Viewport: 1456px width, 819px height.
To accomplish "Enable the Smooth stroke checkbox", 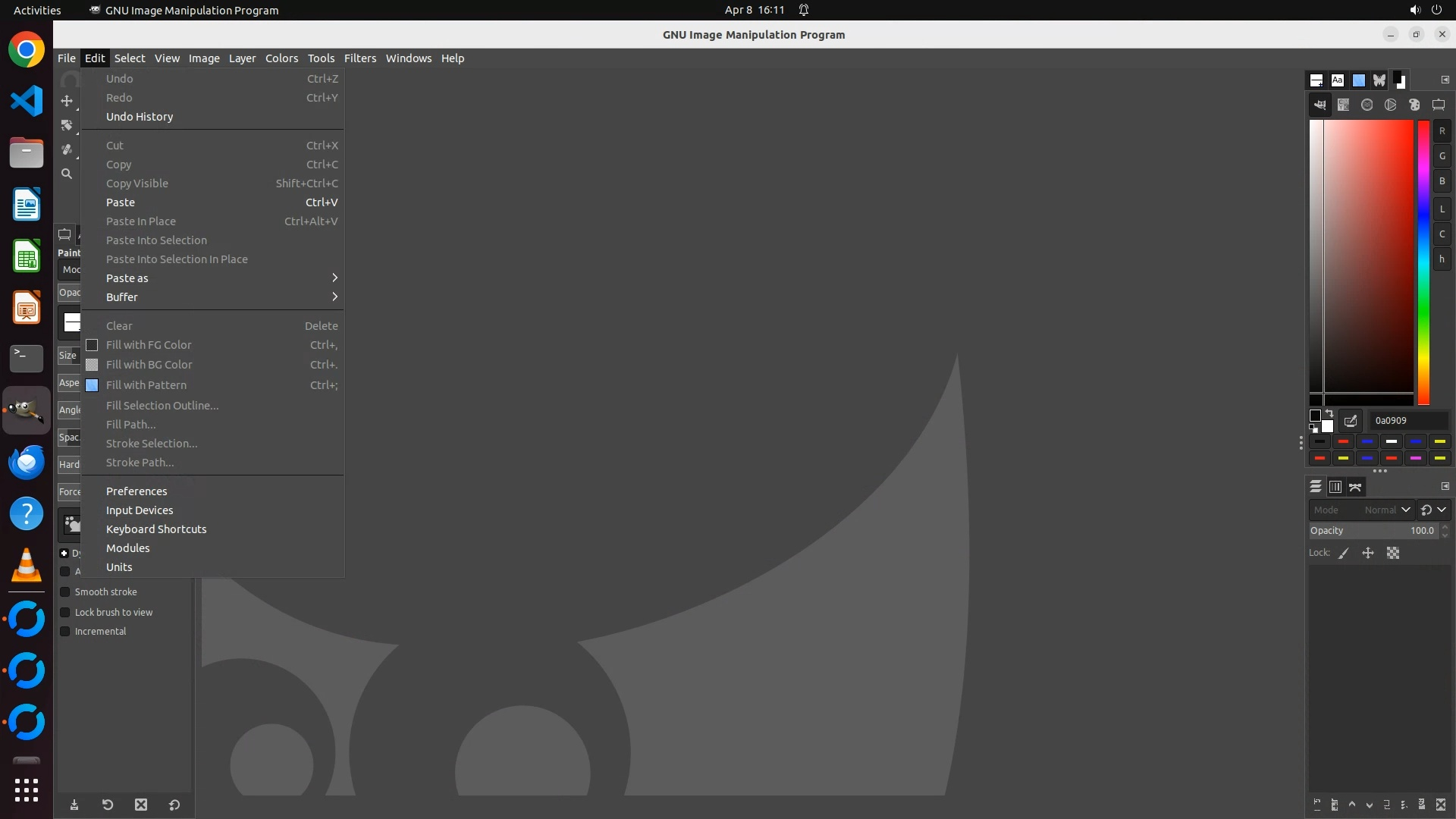I will [65, 592].
